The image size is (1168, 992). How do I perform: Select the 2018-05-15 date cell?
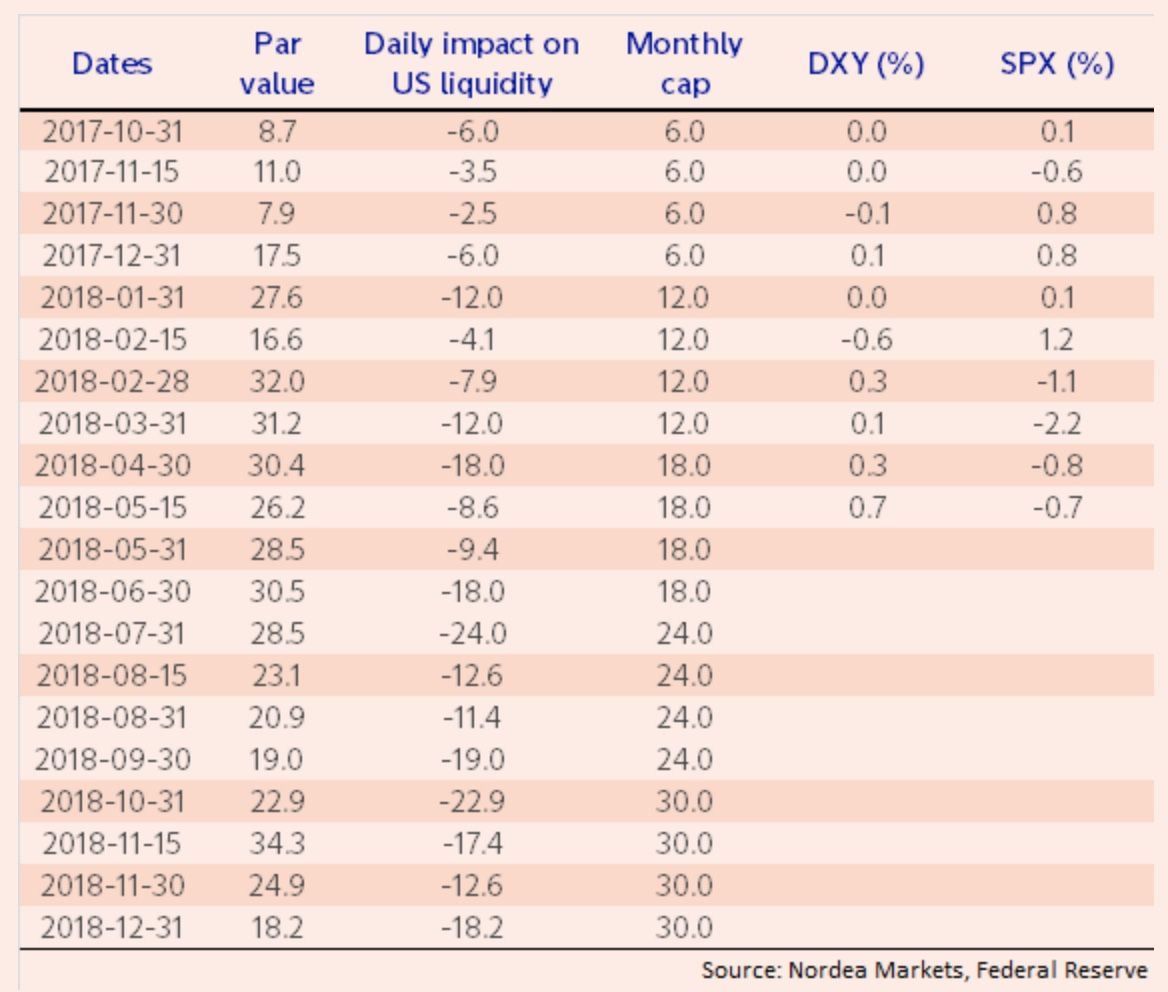pyautogui.click(x=113, y=508)
